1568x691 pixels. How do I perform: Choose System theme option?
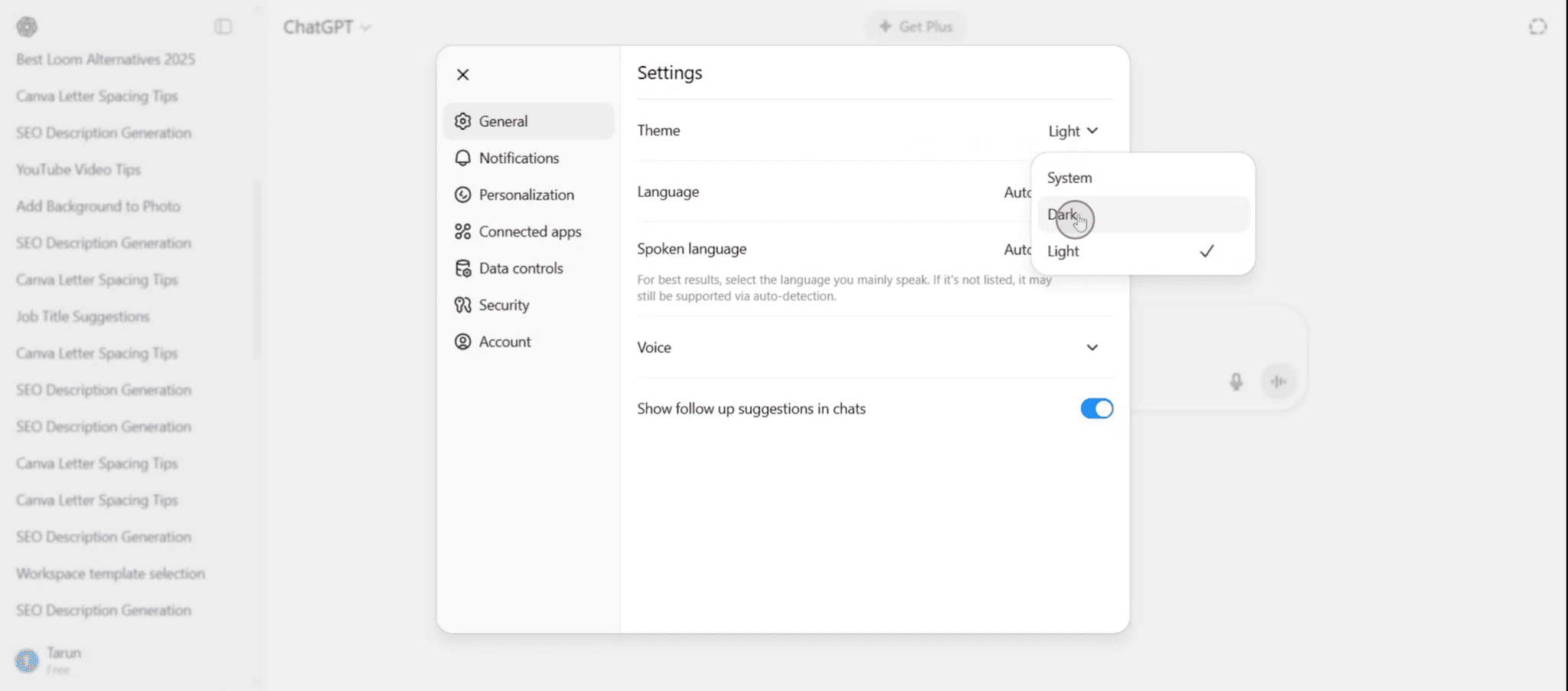coord(1069,177)
